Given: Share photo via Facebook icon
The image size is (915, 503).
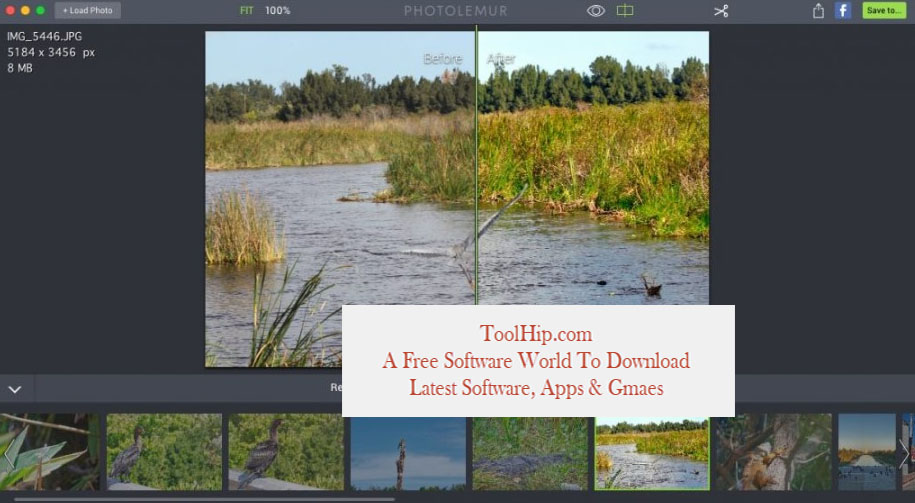Looking at the screenshot, I should coord(842,11).
